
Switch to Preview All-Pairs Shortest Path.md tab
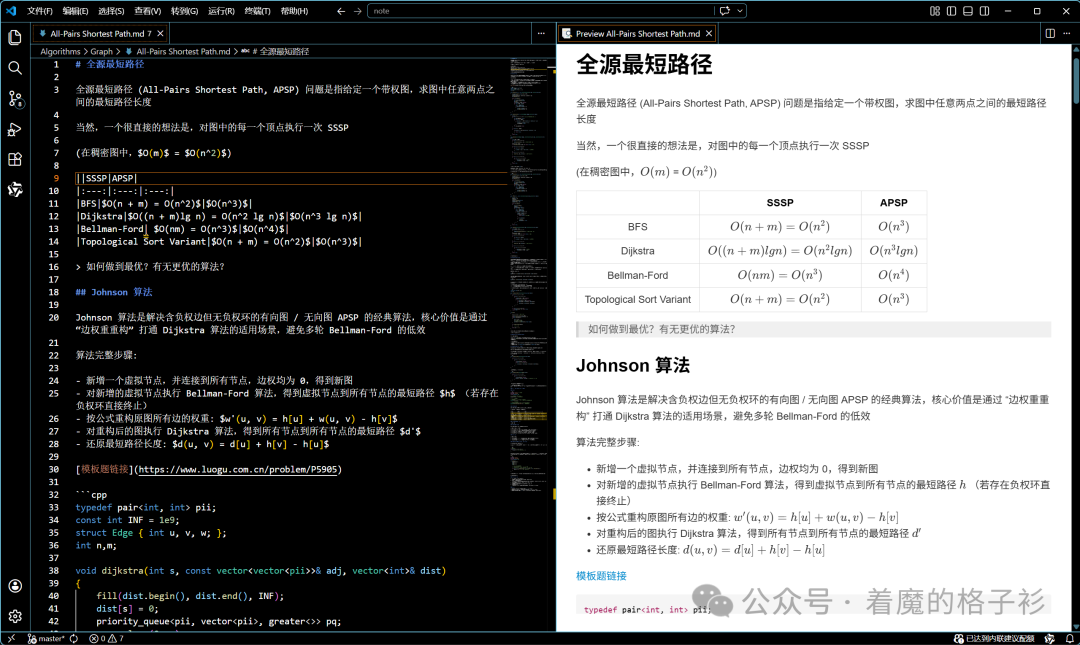click(x=638, y=33)
